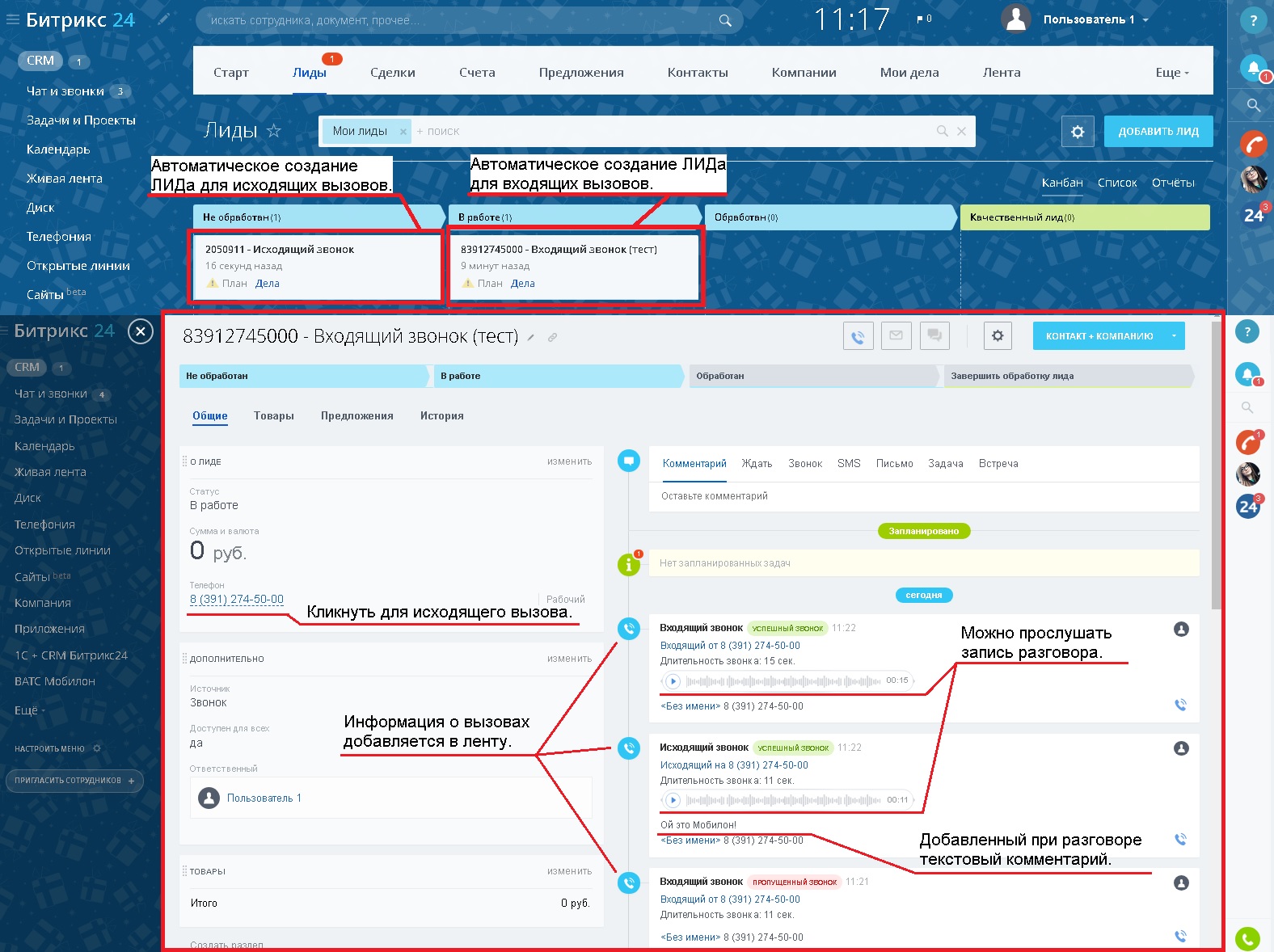Click the magnifier icon in top search bar
This screenshot has width=1274, height=952.
point(725,21)
